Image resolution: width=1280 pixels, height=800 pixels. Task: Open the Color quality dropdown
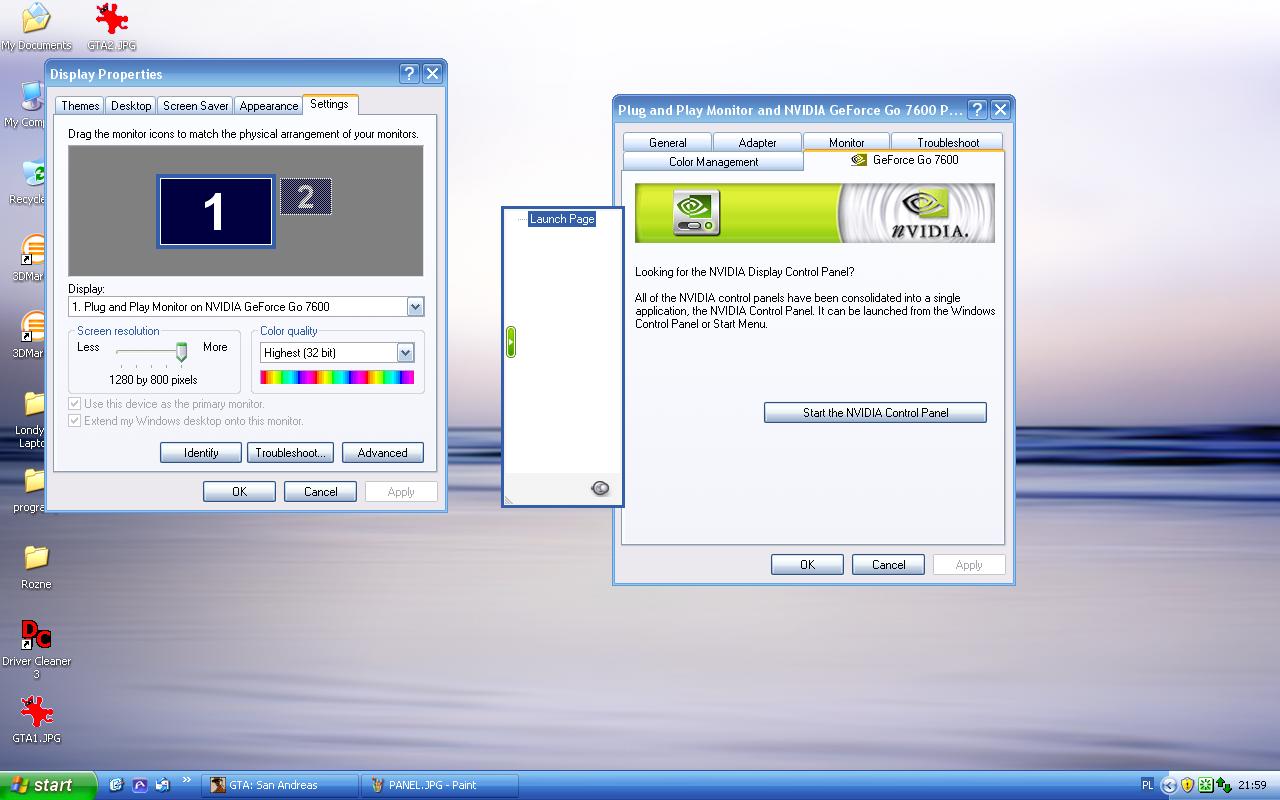(405, 353)
